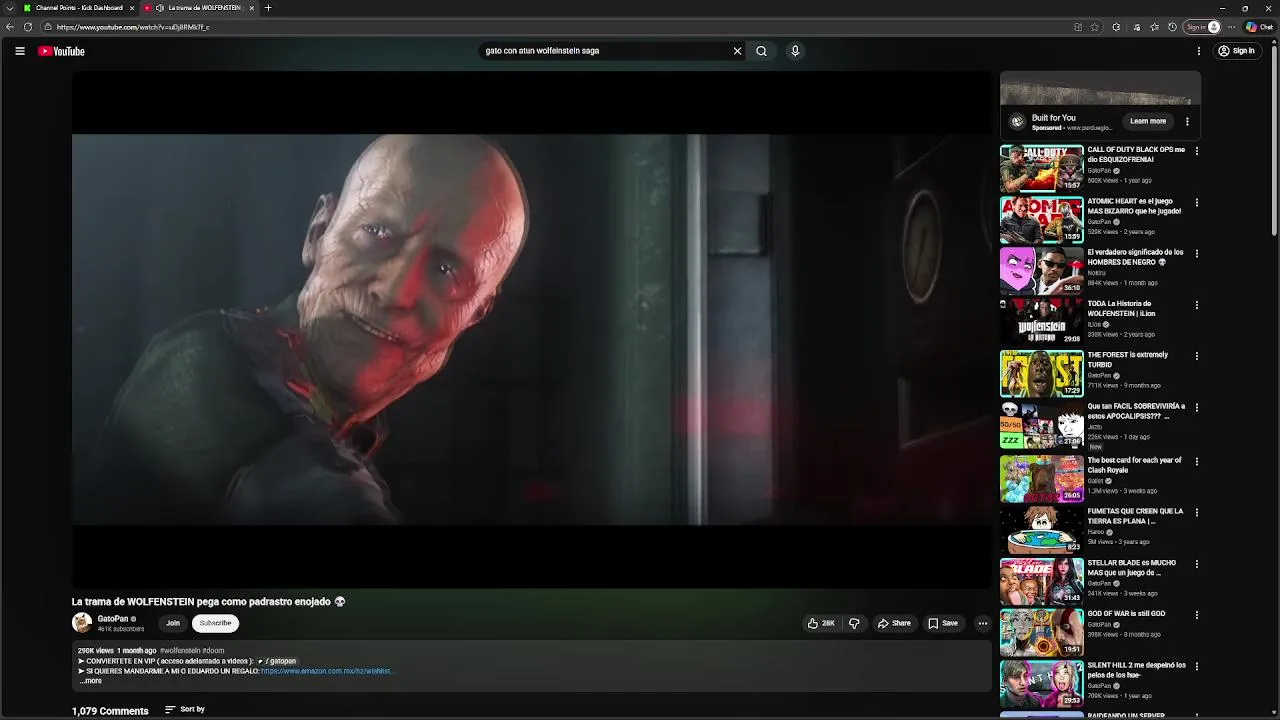
Task: Switch to Channel Points Kick Dashboard tab
Action: (x=78, y=8)
